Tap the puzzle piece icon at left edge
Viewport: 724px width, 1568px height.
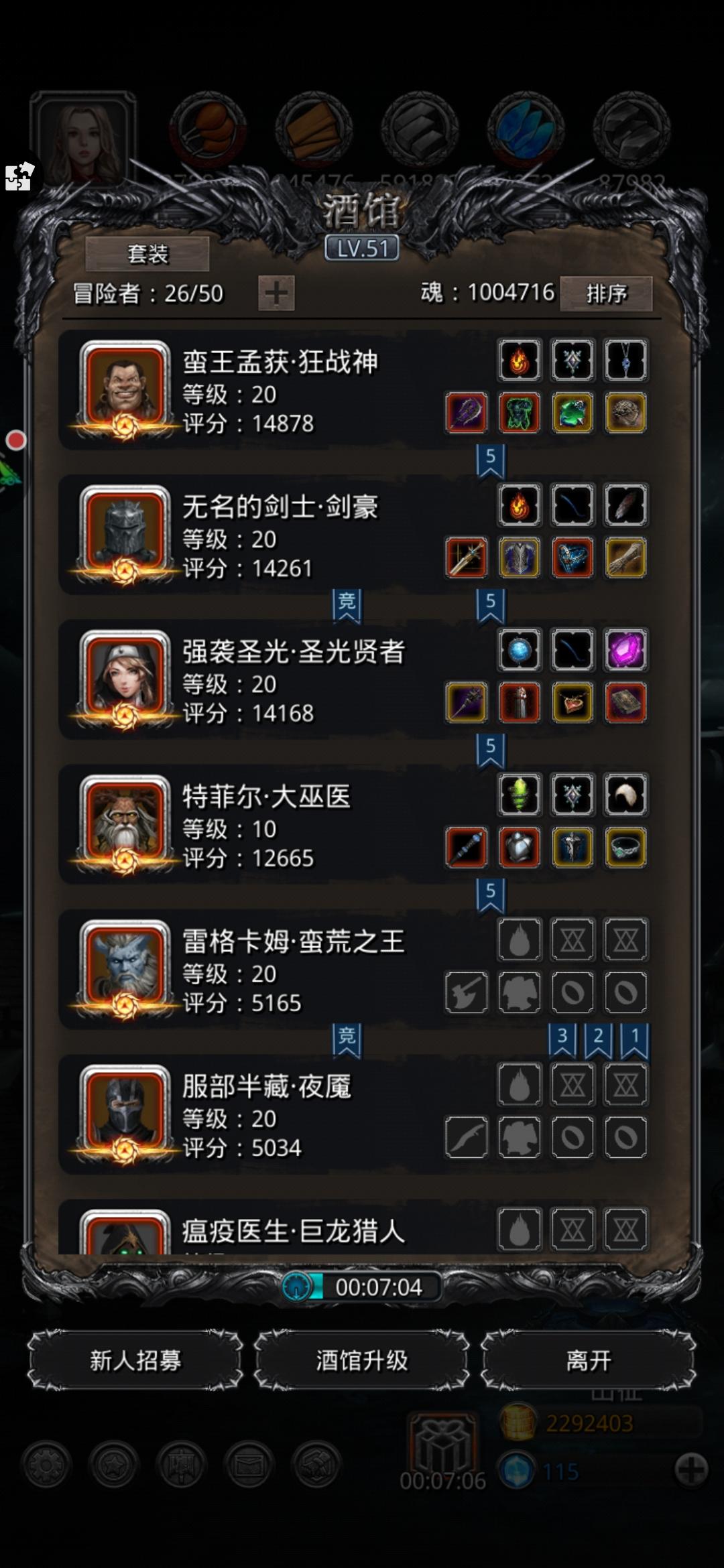(19, 176)
